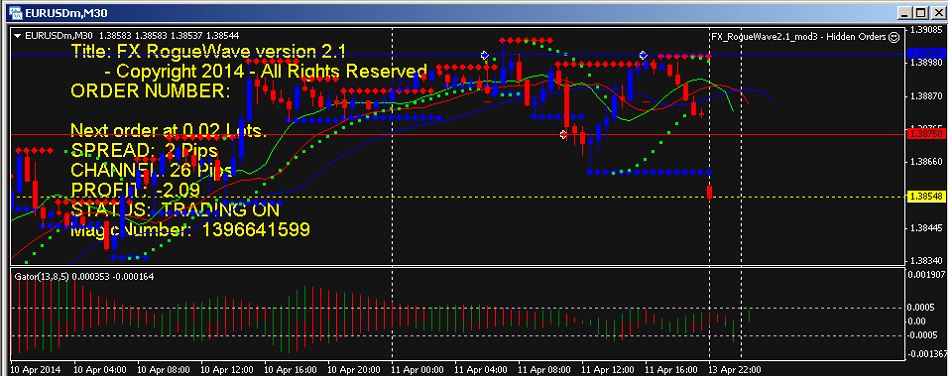Viewport: 948px width, 376px height.
Task: Click the Gator(13,8,5) indicator label
Action: pos(41,276)
